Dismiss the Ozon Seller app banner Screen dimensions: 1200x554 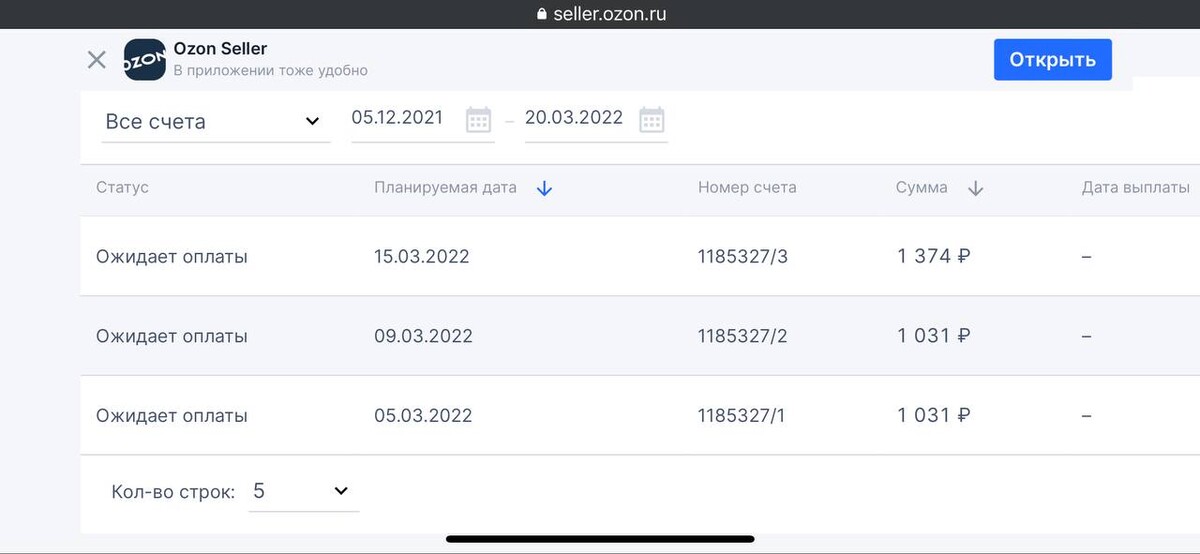pyautogui.click(x=97, y=60)
